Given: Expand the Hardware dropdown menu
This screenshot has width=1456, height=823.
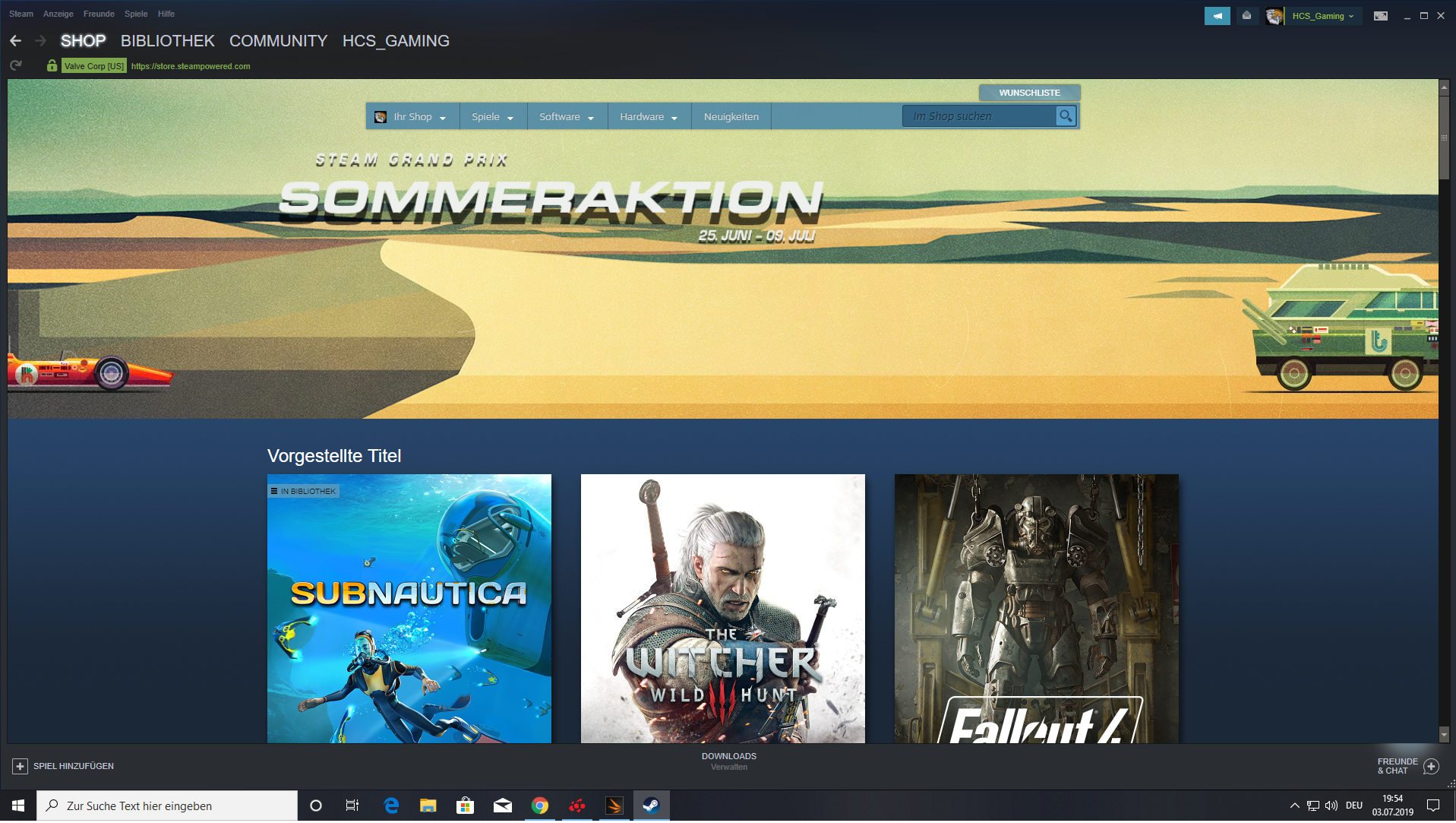Looking at the screenshot, I should pos(649,117).
